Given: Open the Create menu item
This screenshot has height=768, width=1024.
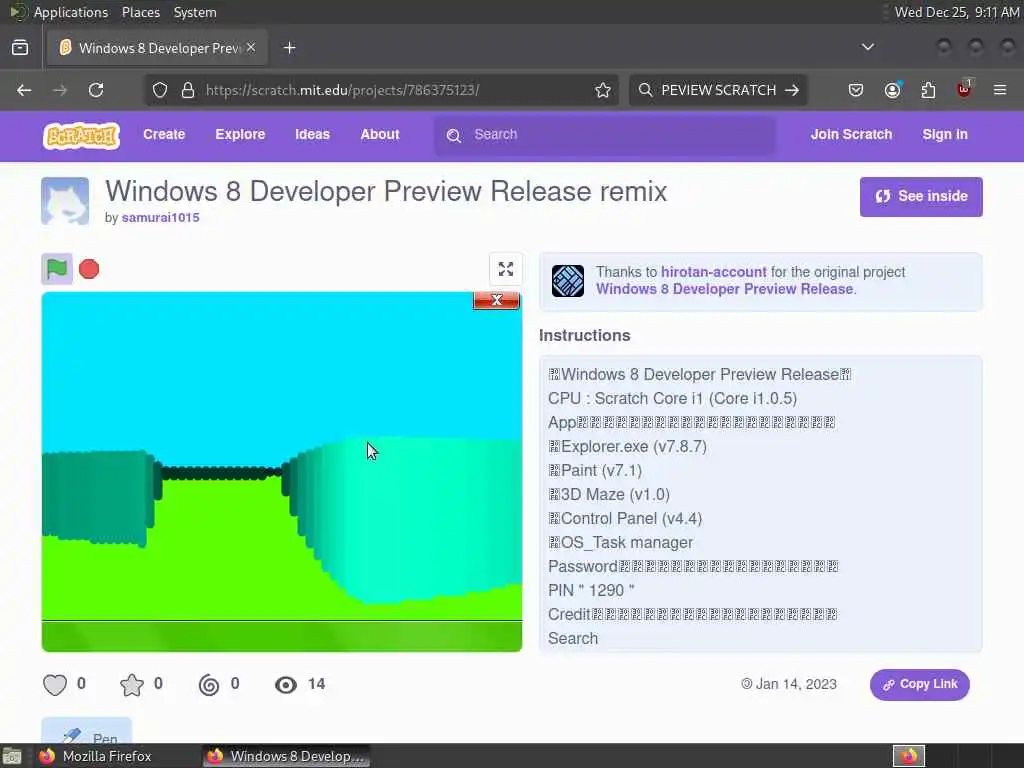Looking at the screenshot, I should coord(164,135).
